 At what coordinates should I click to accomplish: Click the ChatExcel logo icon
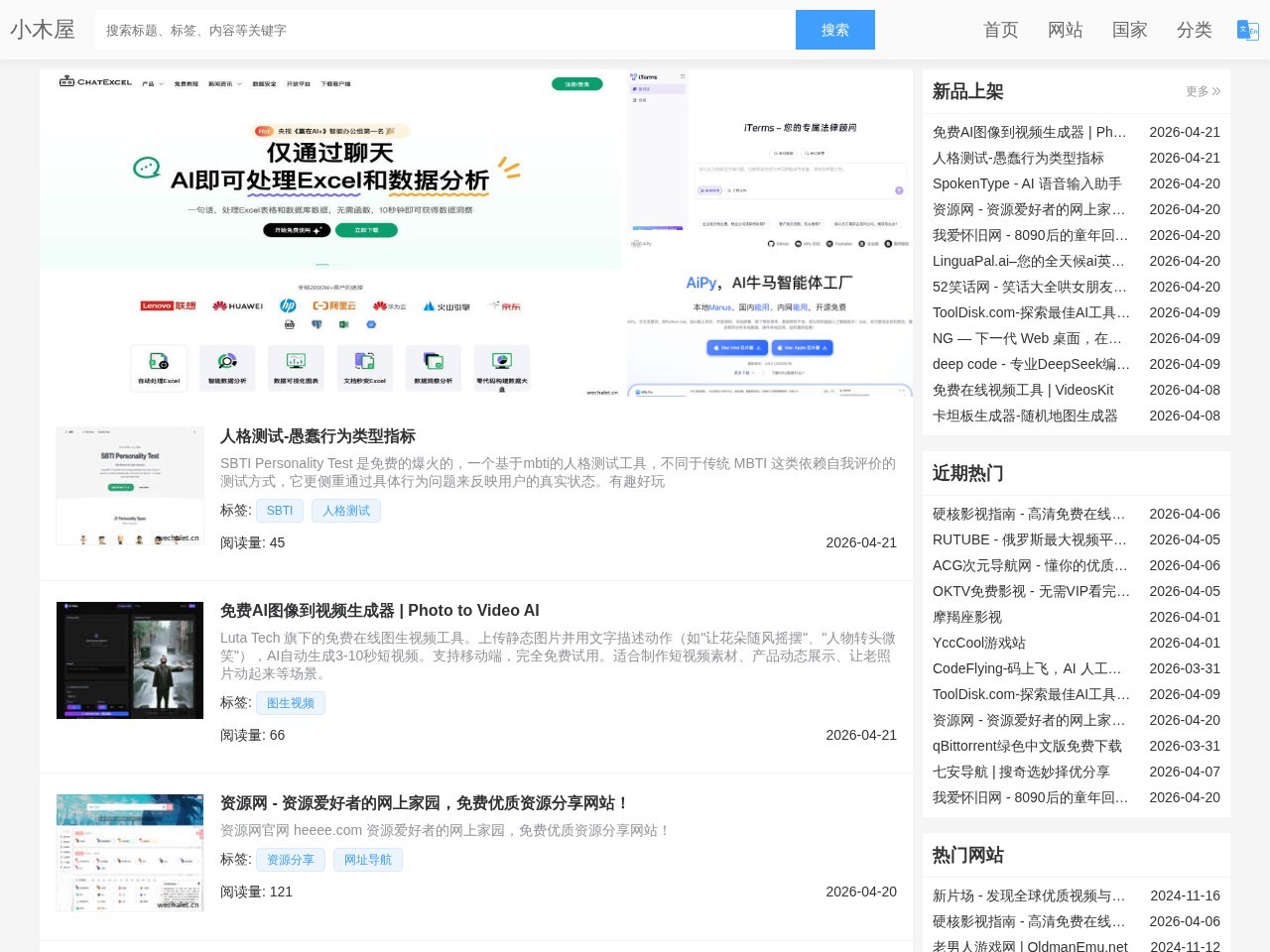click(x=66, y=83)
